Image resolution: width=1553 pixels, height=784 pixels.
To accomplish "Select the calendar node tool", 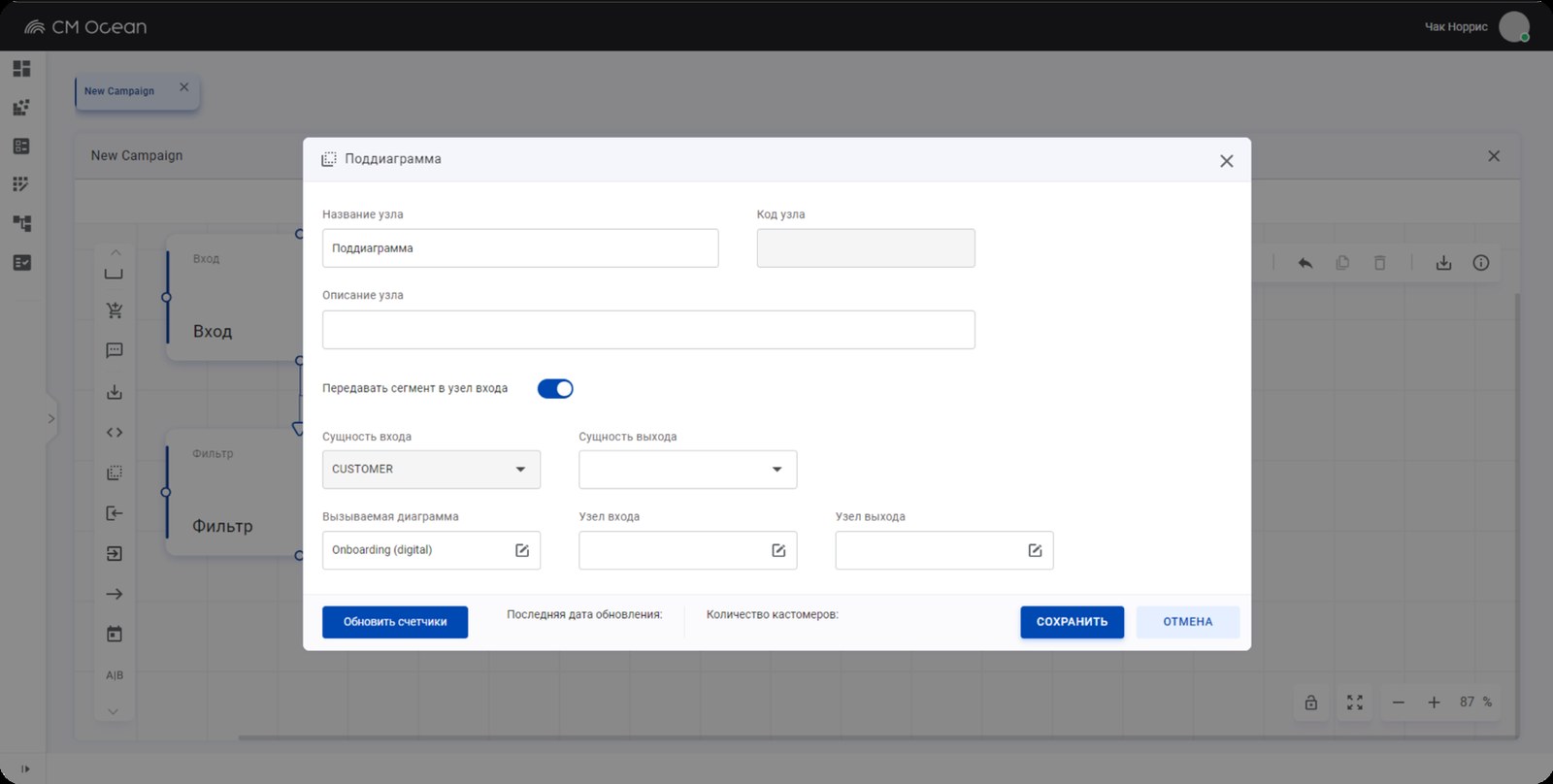I will (x=115, y=634).
